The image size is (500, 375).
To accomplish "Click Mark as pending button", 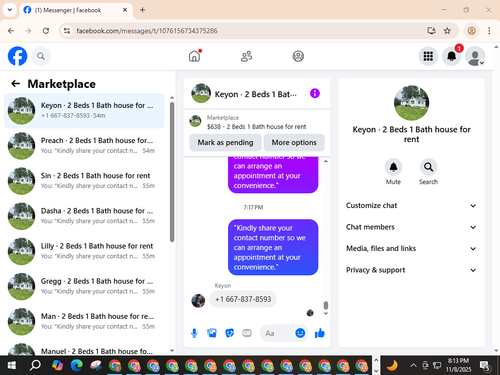I will pos(225,143).
